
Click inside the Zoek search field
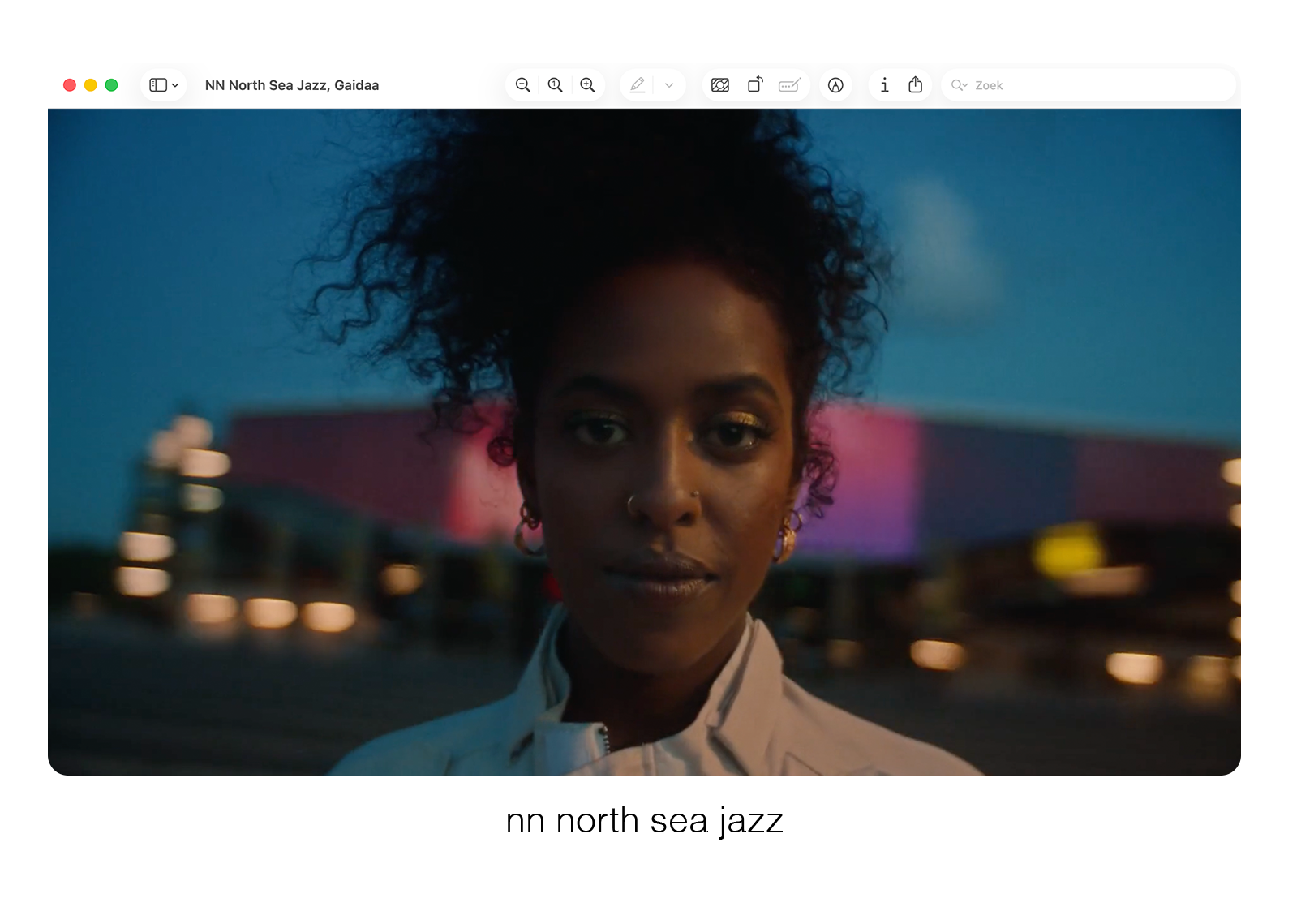(1089, 85)
